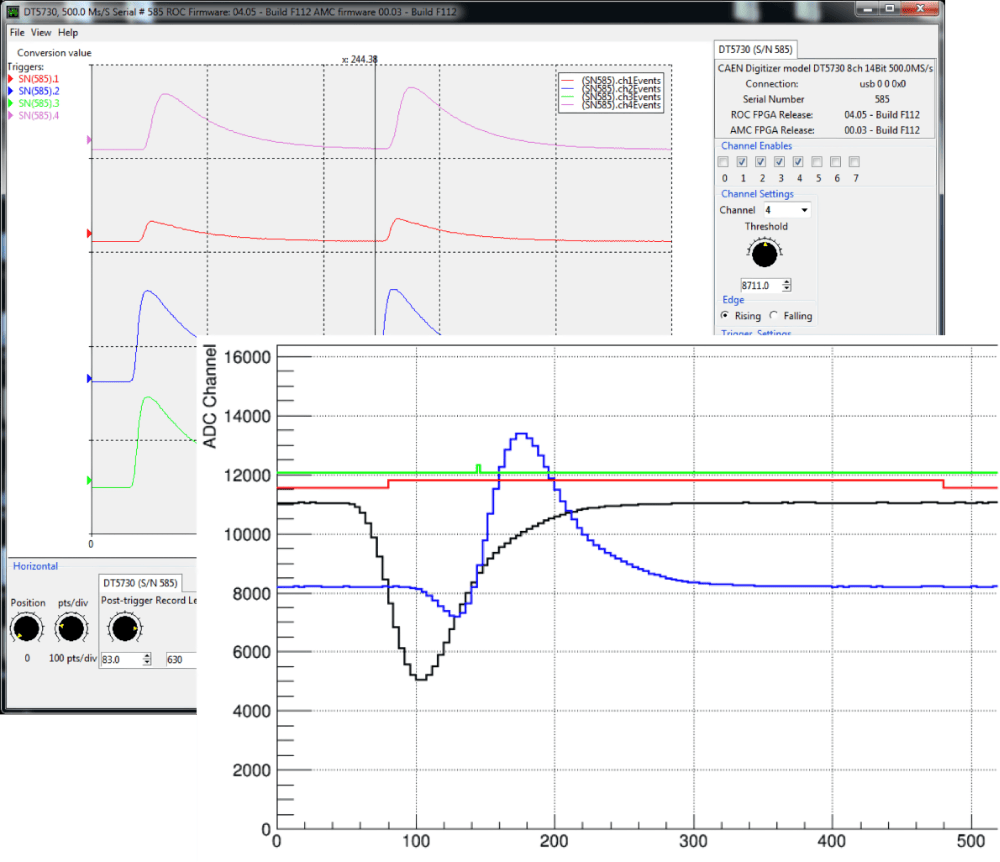Click the 100 pts/div readout

[73, 658]
